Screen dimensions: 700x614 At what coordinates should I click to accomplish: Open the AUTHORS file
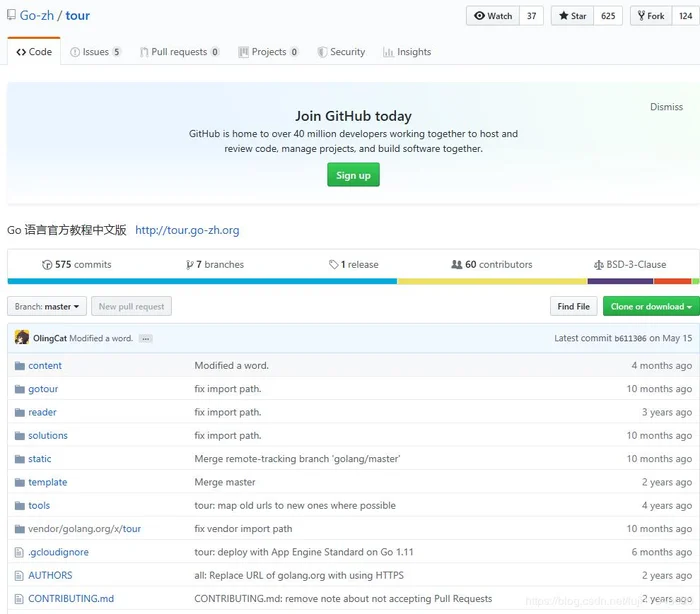click(x=50, y=575)
